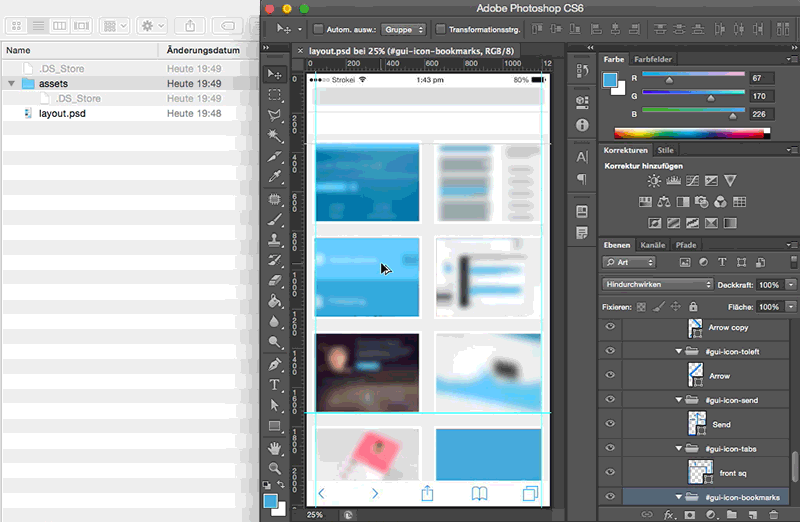Collapse the #gui-icon-toleft group
800x522 pixels.
pos(679,351)
